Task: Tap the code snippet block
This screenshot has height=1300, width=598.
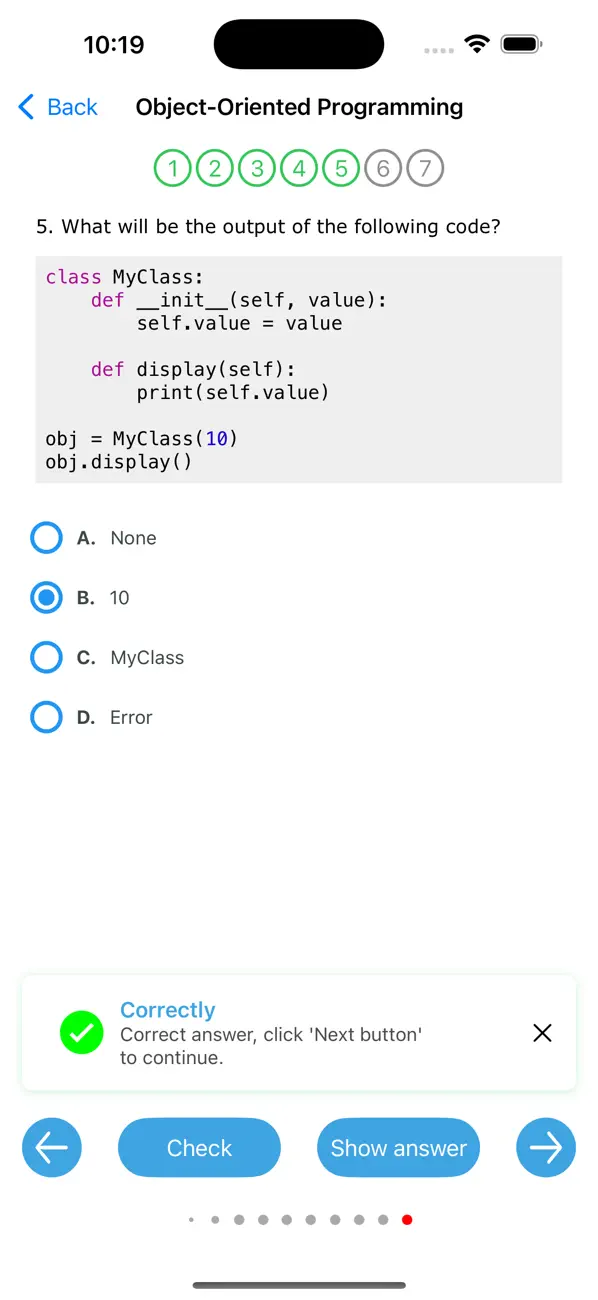Action: pos(298,369)
